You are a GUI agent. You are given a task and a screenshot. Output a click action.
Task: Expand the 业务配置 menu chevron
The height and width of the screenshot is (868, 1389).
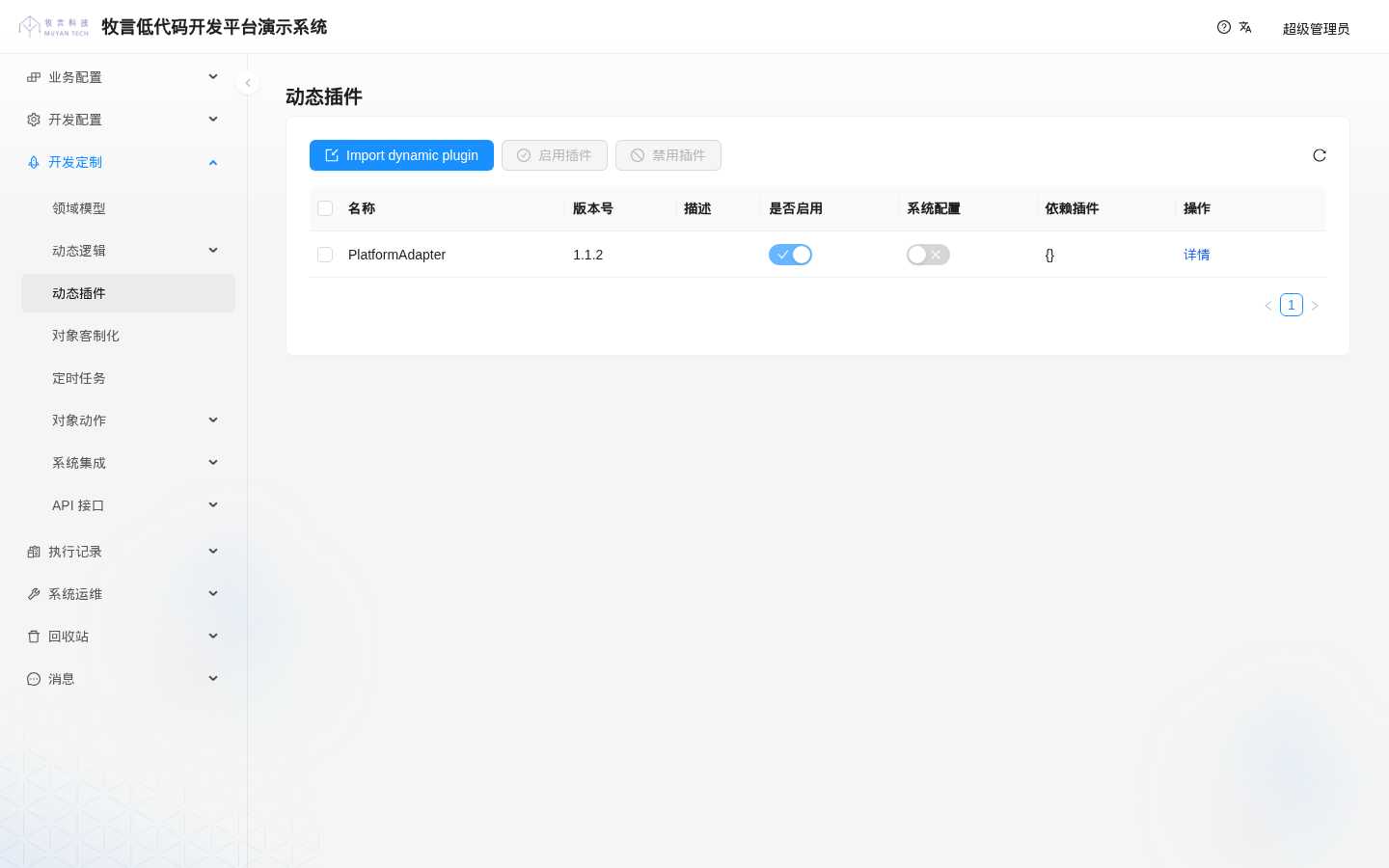213,77
